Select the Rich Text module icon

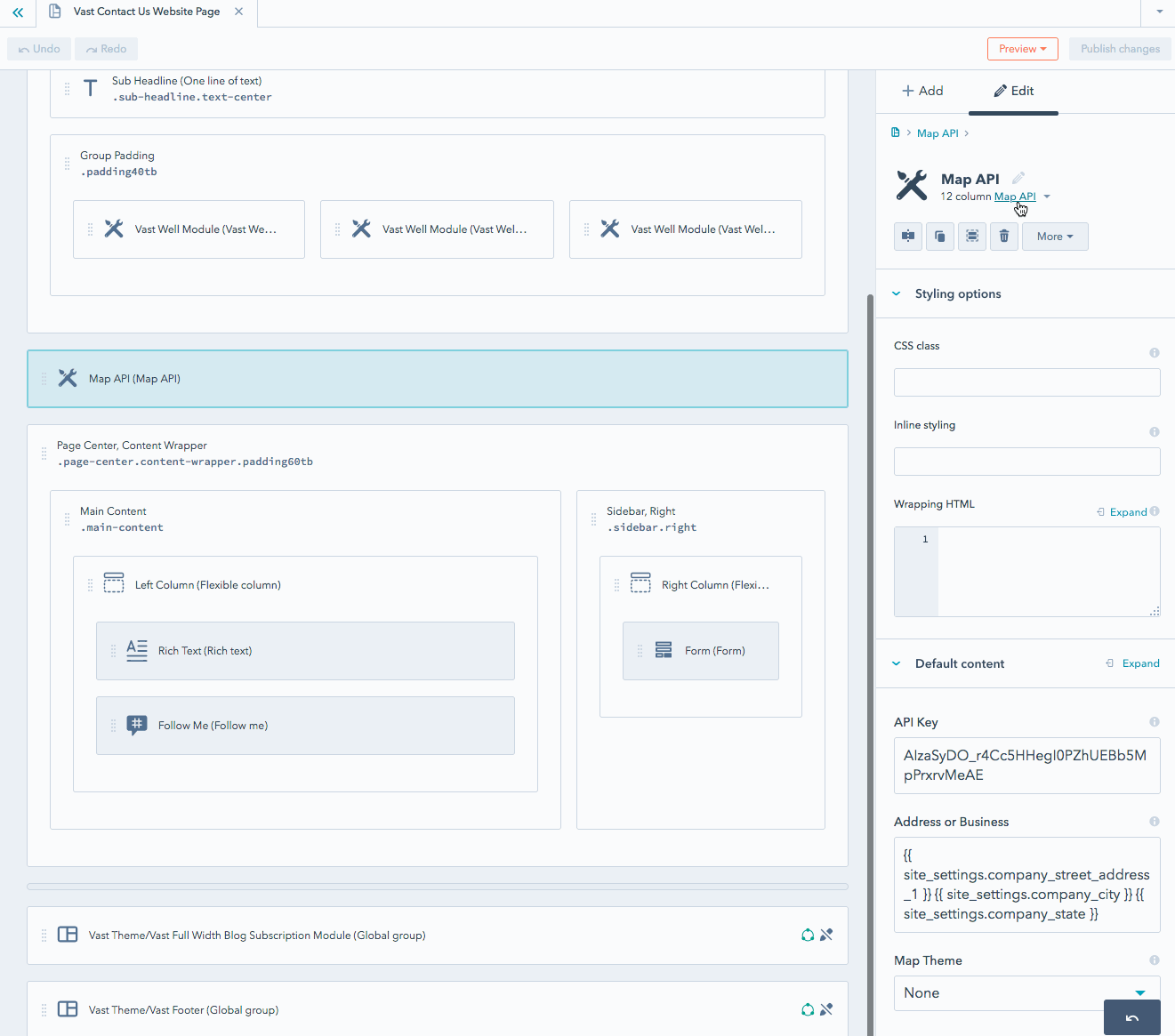point(137,650)
